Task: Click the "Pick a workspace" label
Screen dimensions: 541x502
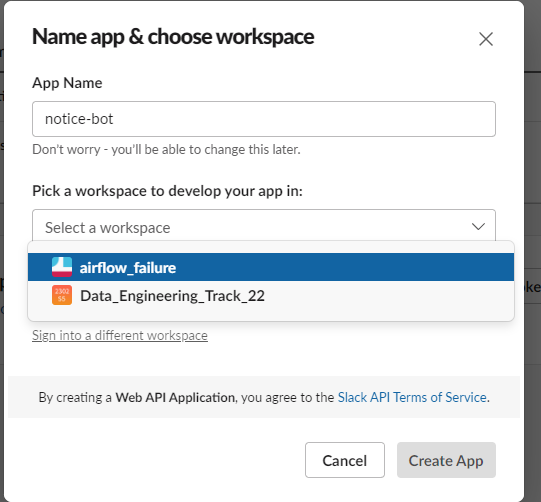Action: pyautogui.click(x=167, y=191)
